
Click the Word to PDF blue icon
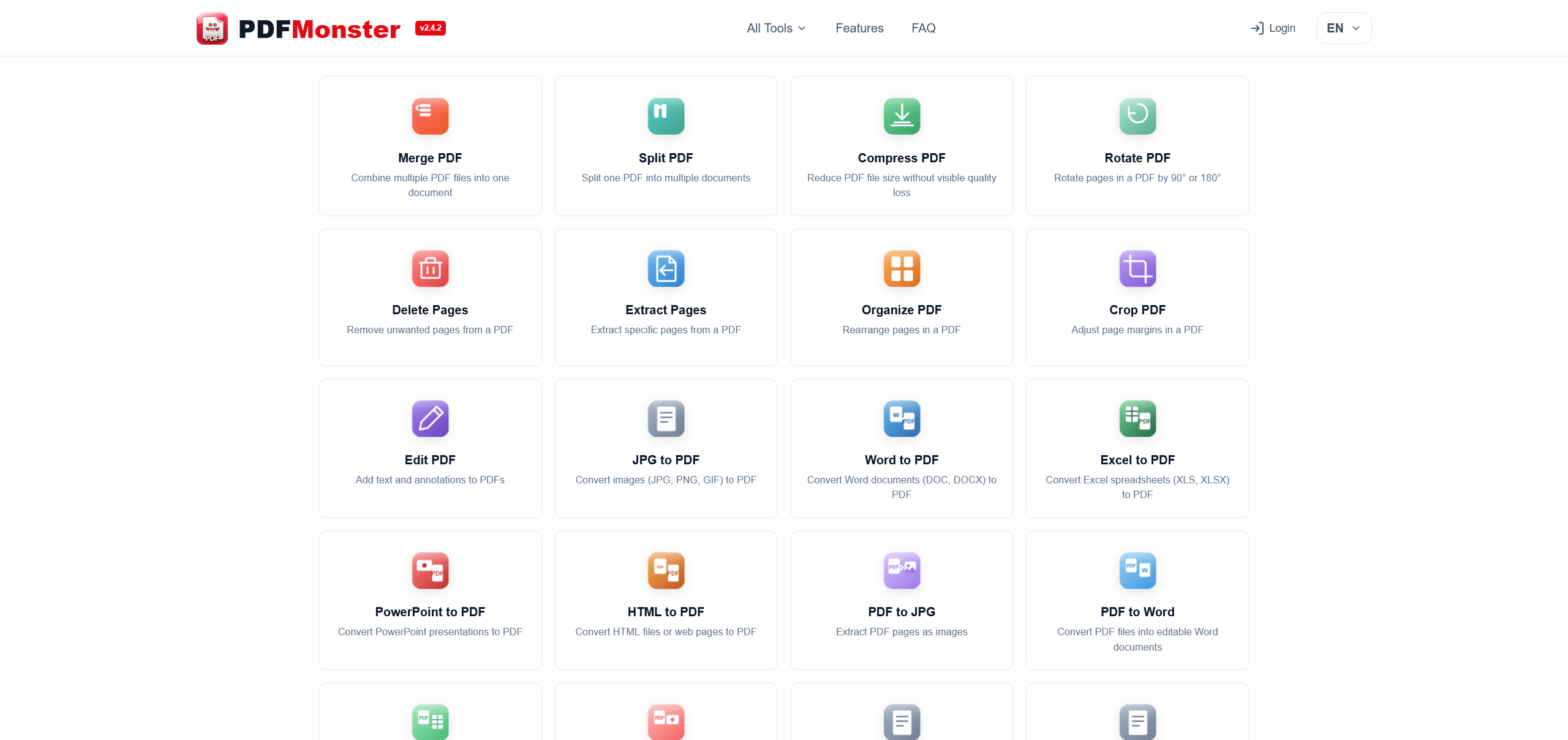[901, 419]
